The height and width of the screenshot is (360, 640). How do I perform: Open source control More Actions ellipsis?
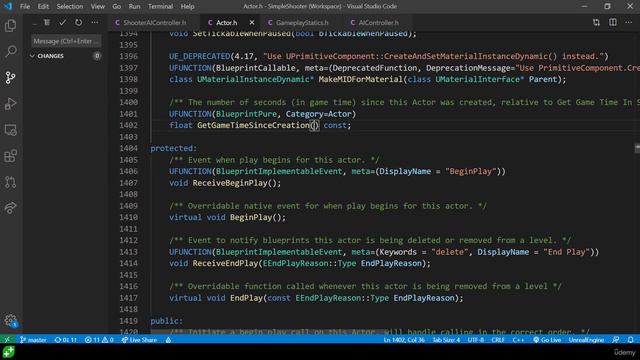[95, 23]
